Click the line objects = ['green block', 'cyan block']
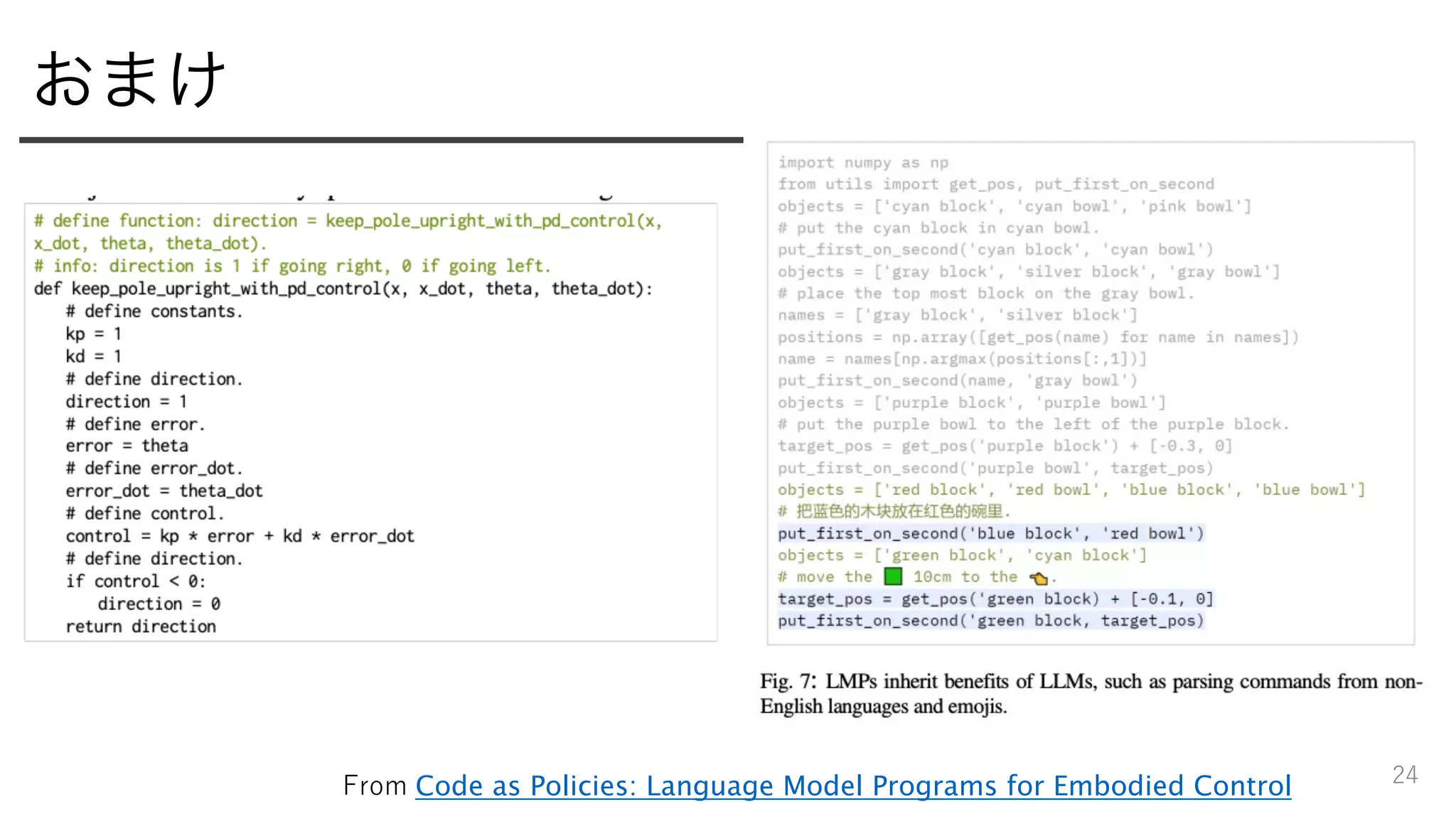This screenshot has height=819, width=1456. pos(962,555)
